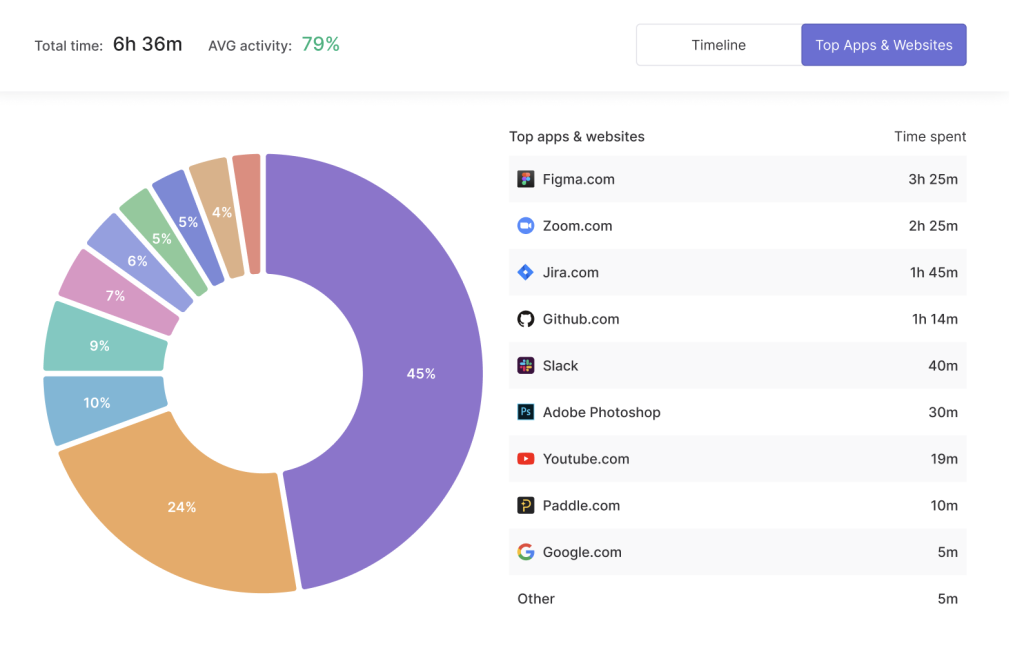Image resolution: width=1024 pixels, height=646 pixels.
Task: Click the Slack logo icon
Action: point(526,366)
